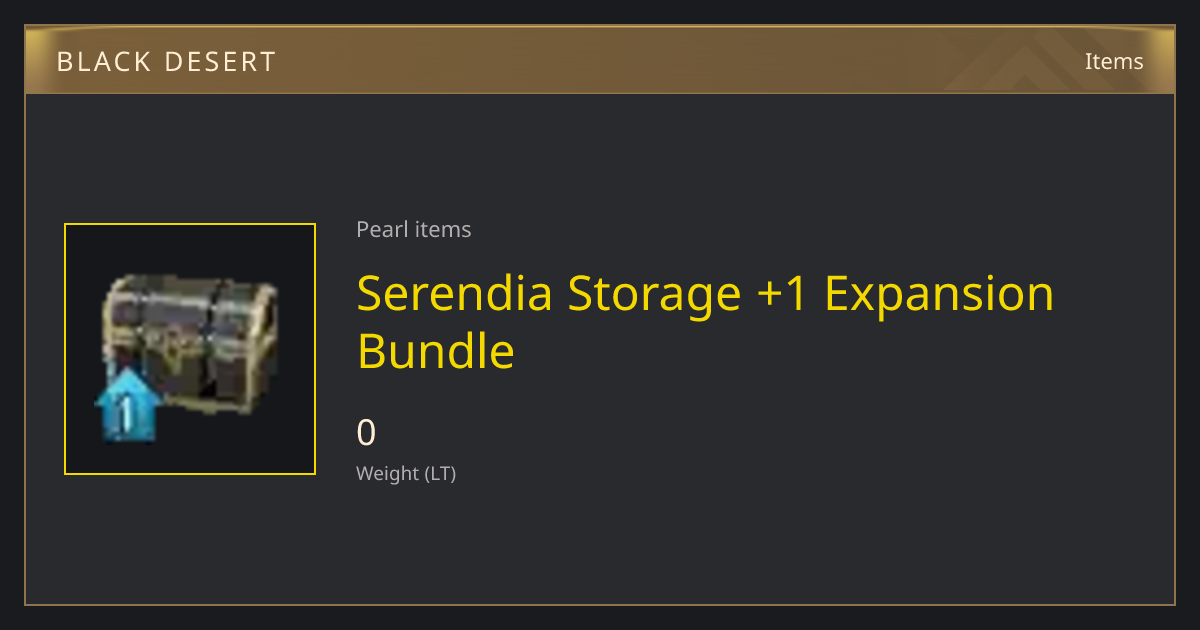The image size is (1200, 630).
Task: Click the word Serendia in title
Action: pos(455,293)
